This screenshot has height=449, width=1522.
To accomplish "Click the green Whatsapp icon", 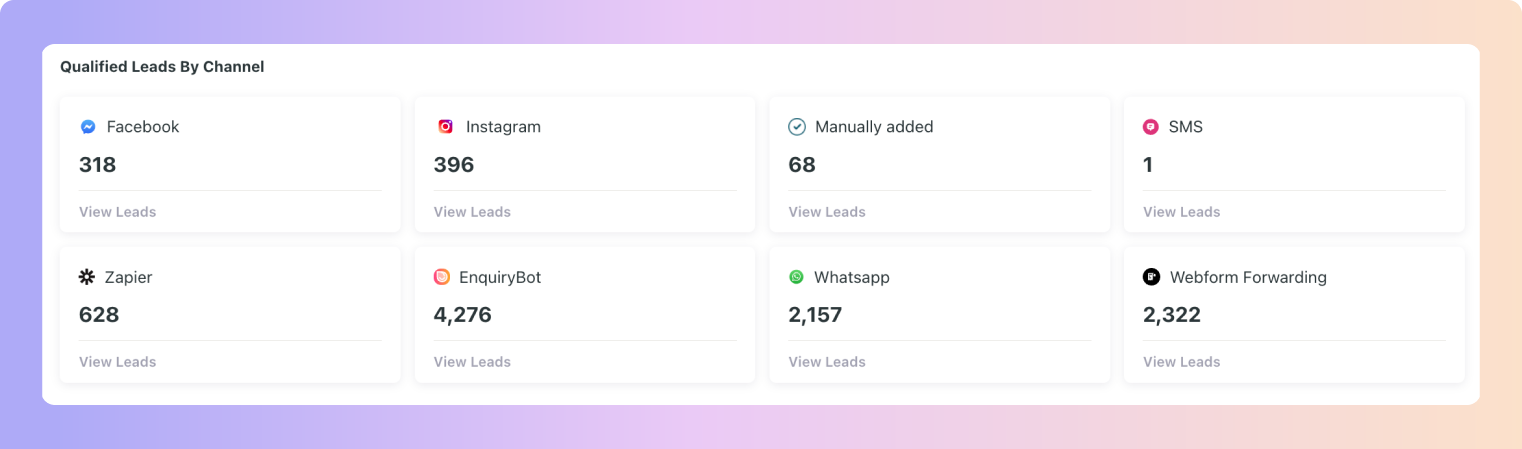I will 796,277.
